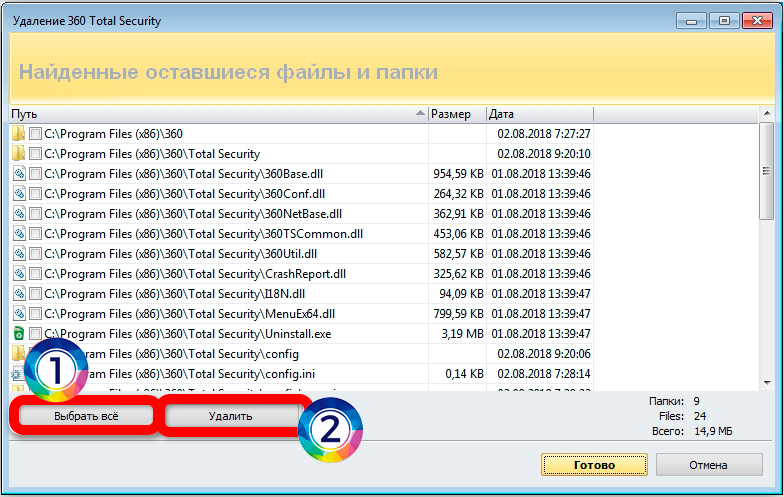Screen dimensions: 784x497
Task: Click the I18N.dll file icon
Action: [x=19, y=294]
